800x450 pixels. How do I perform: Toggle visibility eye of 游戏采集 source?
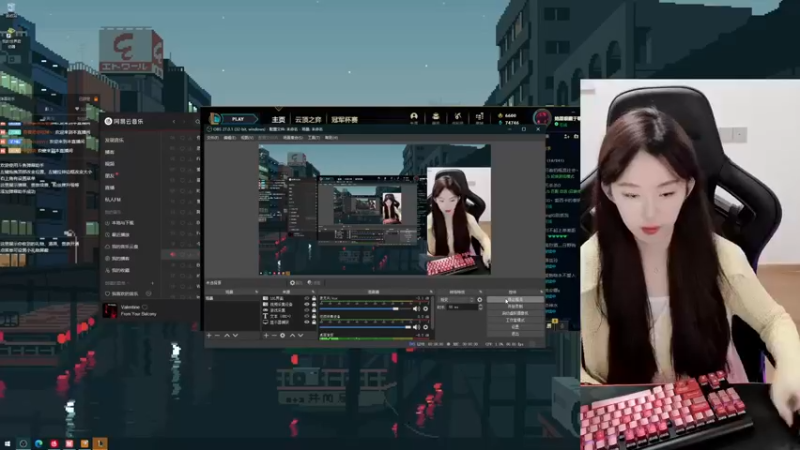pyautogui.click(x=307, y=310)
